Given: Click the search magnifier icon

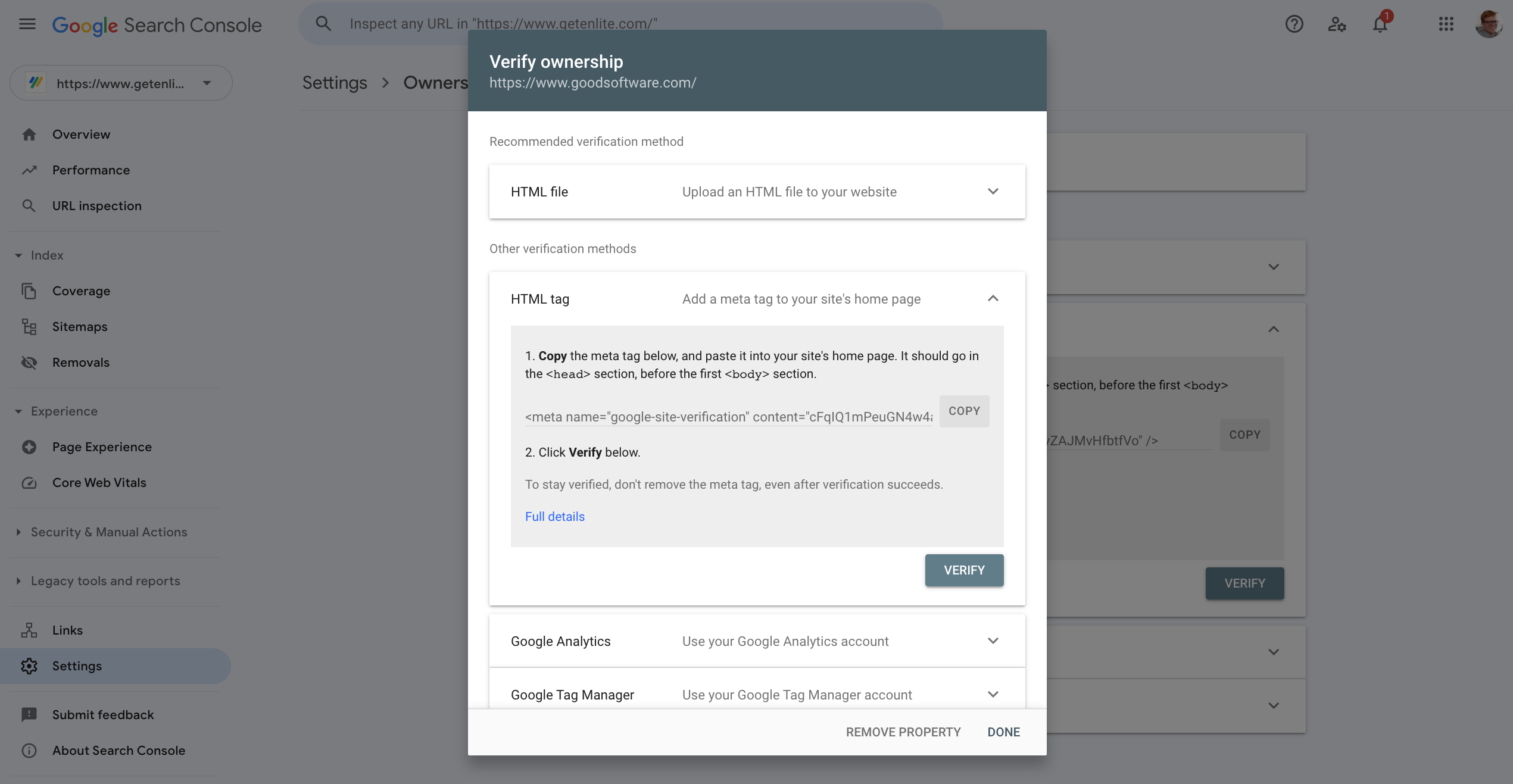Looking at the screenshot, I should pyautogui.click(x=323, y=24).
